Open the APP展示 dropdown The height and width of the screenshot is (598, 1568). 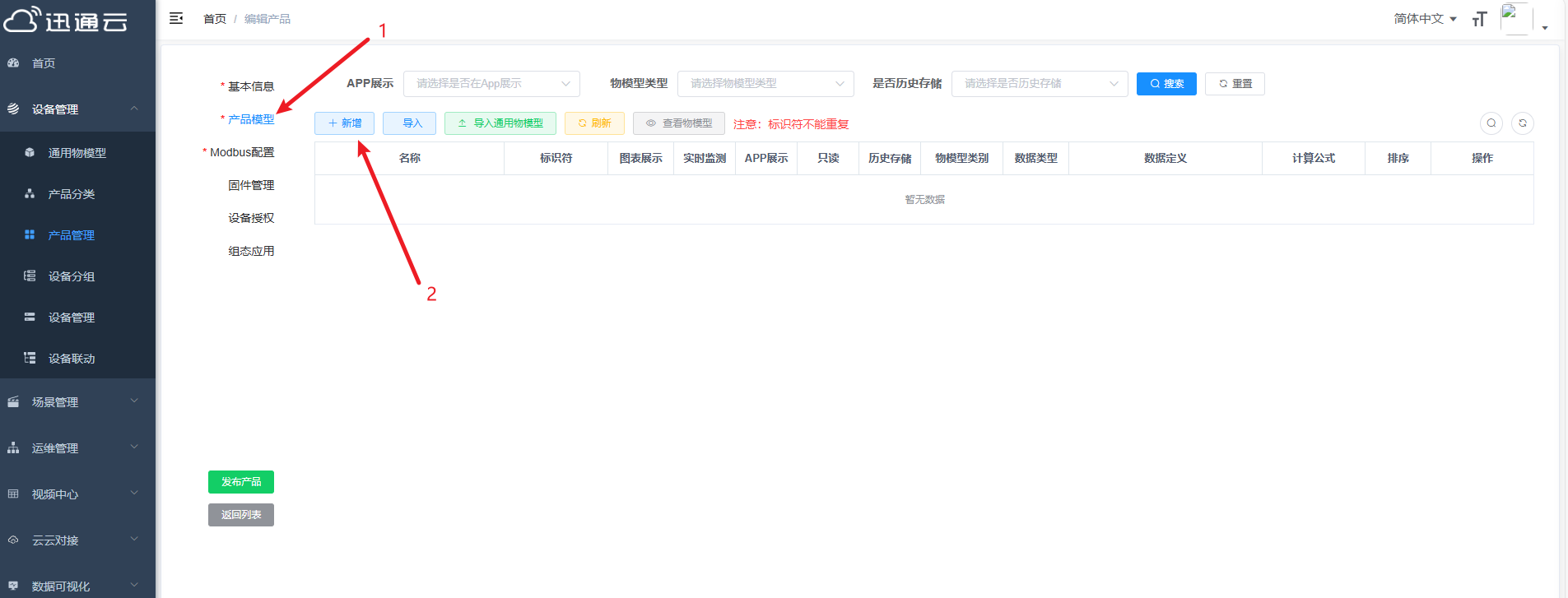(x=491, y=84)
